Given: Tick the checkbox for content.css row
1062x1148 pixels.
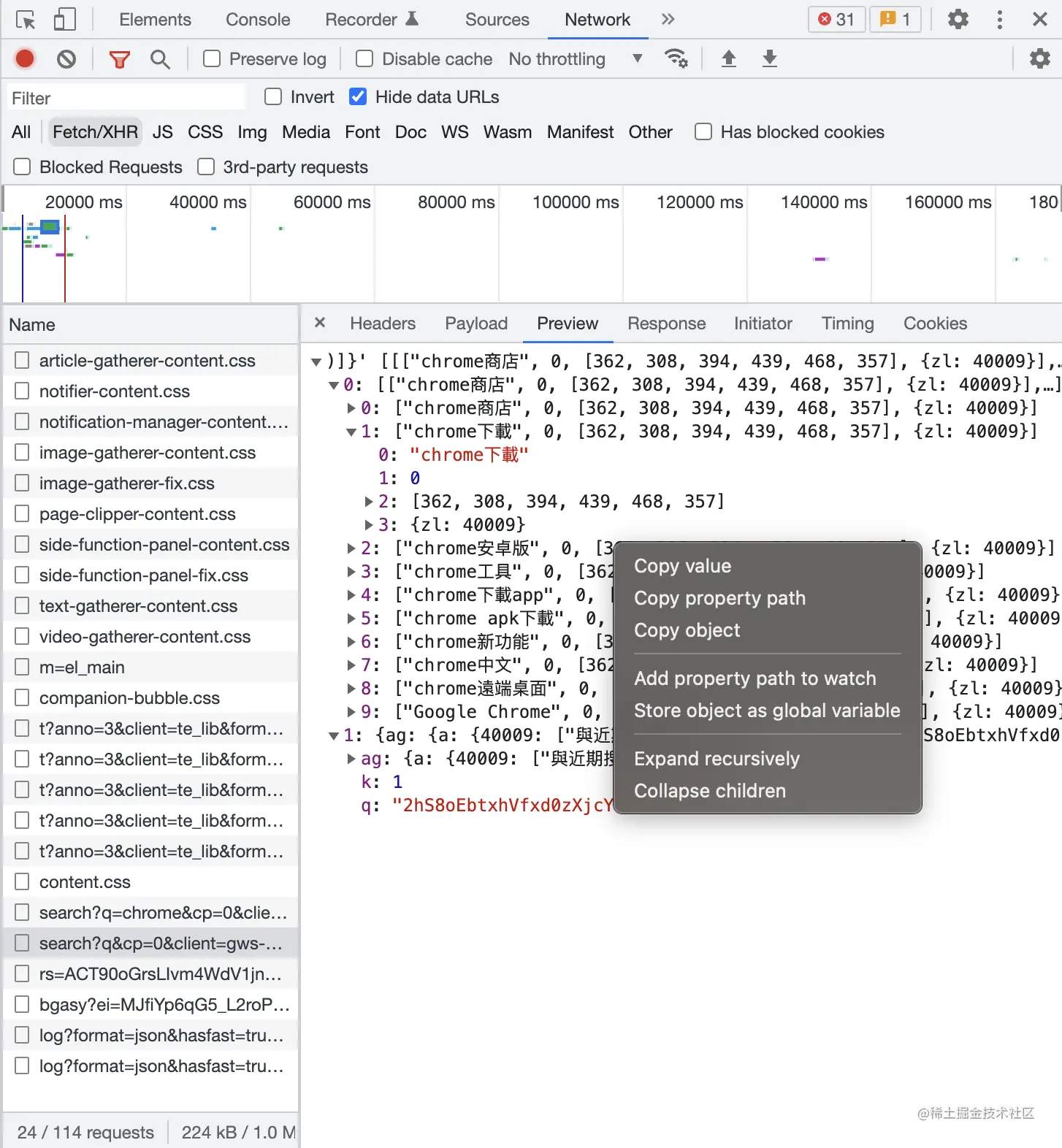Looking at the screenshot, I should click(x=23, y=881).
